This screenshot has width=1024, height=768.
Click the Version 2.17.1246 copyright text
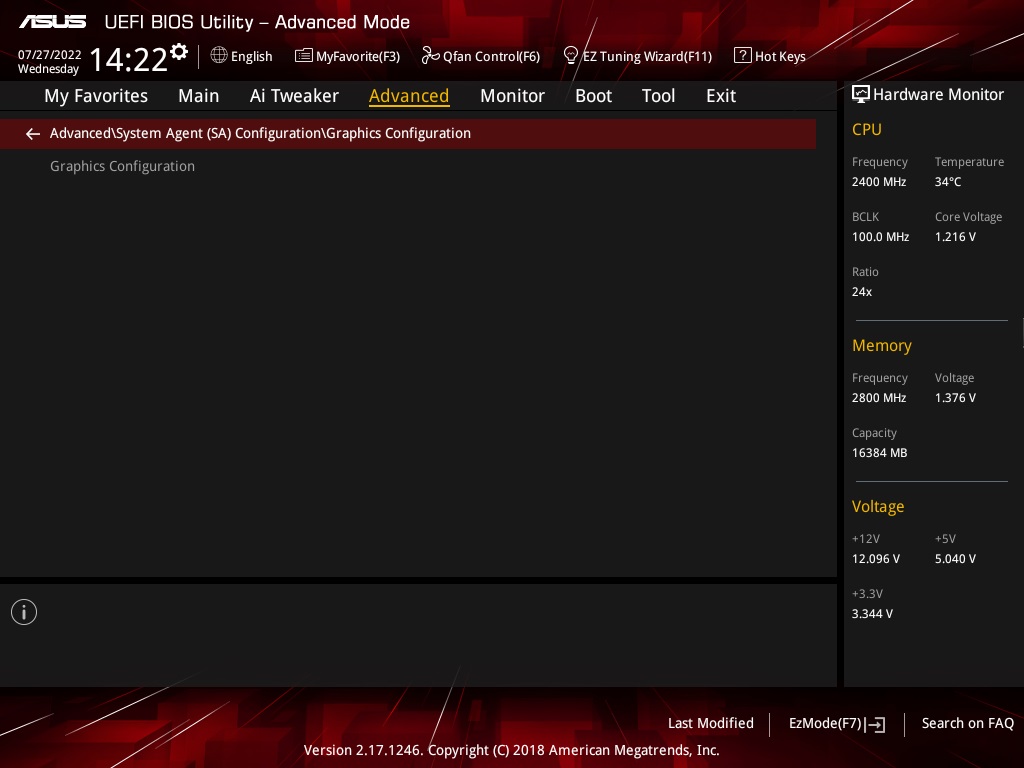coord(511,750)
